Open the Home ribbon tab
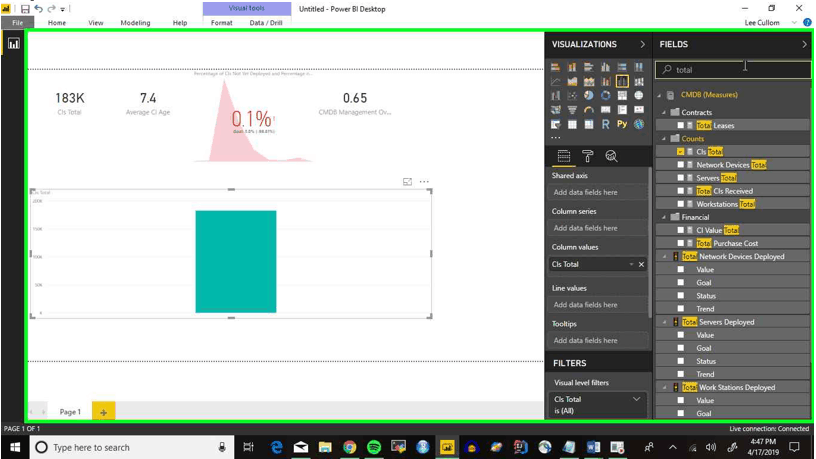Screen dimensions: 816x459 point(57,23)
